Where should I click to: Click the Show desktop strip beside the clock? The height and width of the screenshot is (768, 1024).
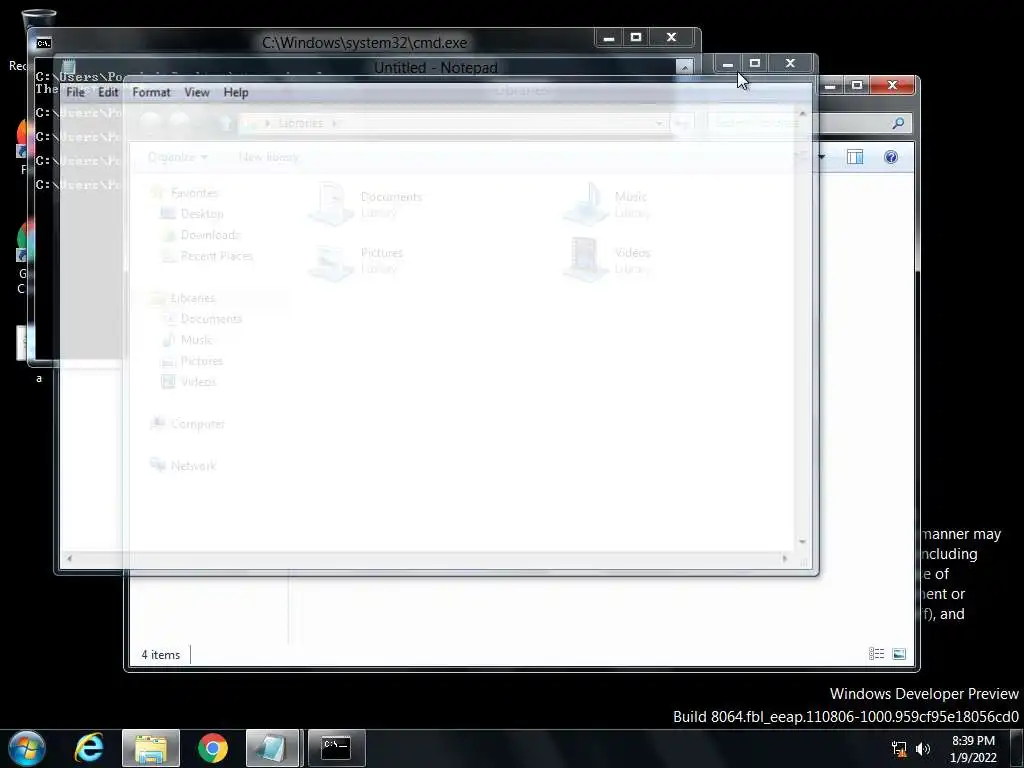[1017, 749]
